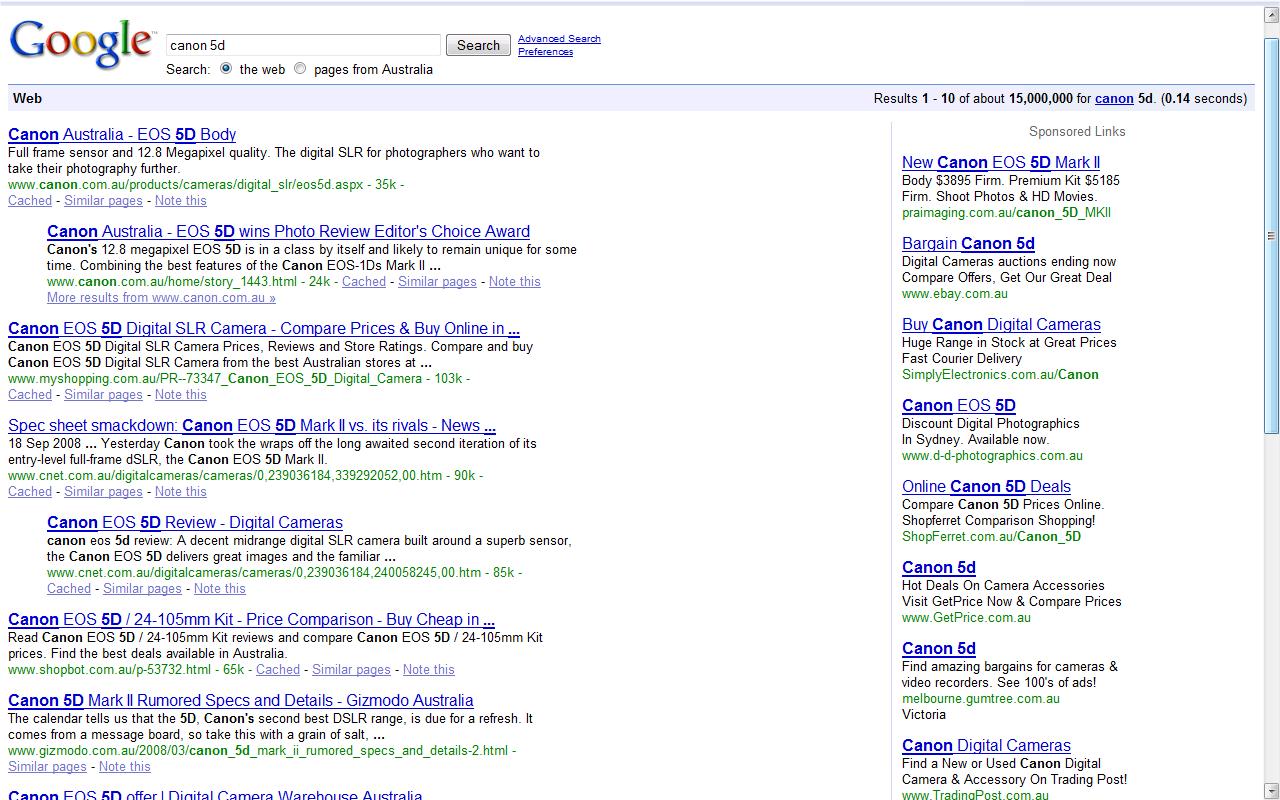1280x800 pixels.
Task: Click Similar pages for story_1443.html result
Action: (437, 281)
